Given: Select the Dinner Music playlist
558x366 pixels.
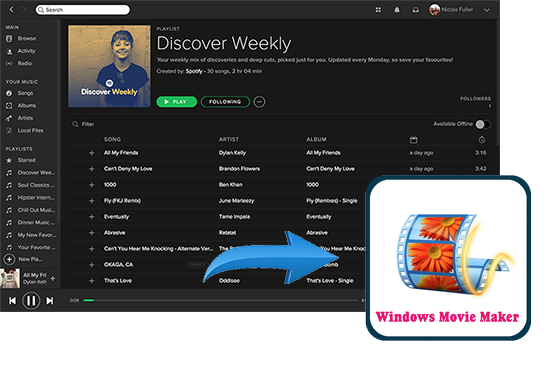Looking at the screenshot, I should [36, 222].
